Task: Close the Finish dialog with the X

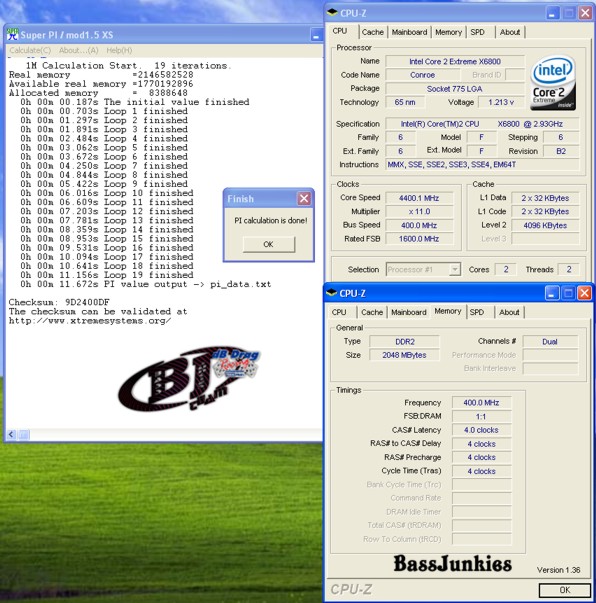Action: pyautogui.click(x=304, y=198)
